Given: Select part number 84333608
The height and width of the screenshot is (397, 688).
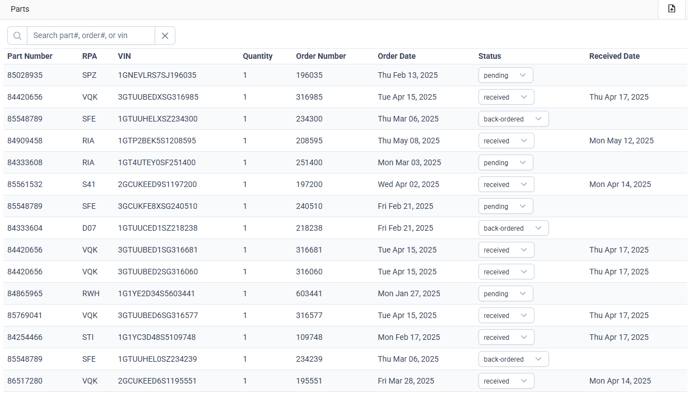Looking at the screenshot, I should (x=25, y=162).
